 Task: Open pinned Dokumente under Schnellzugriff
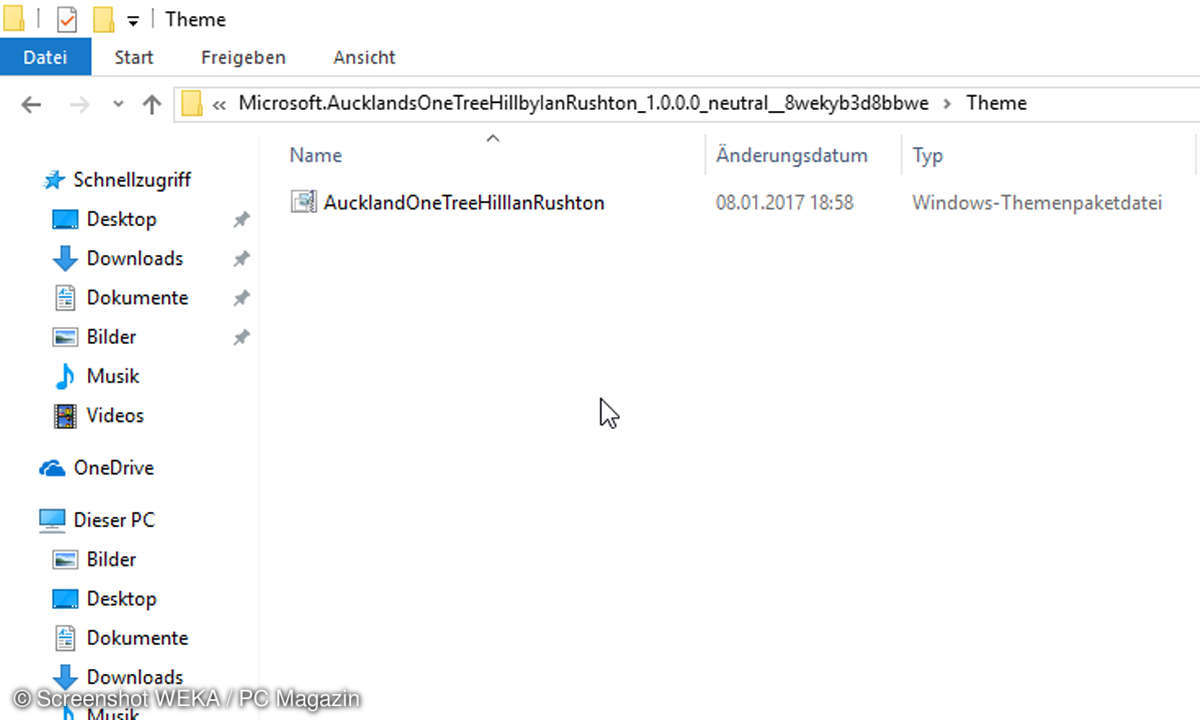pos(137,297)
